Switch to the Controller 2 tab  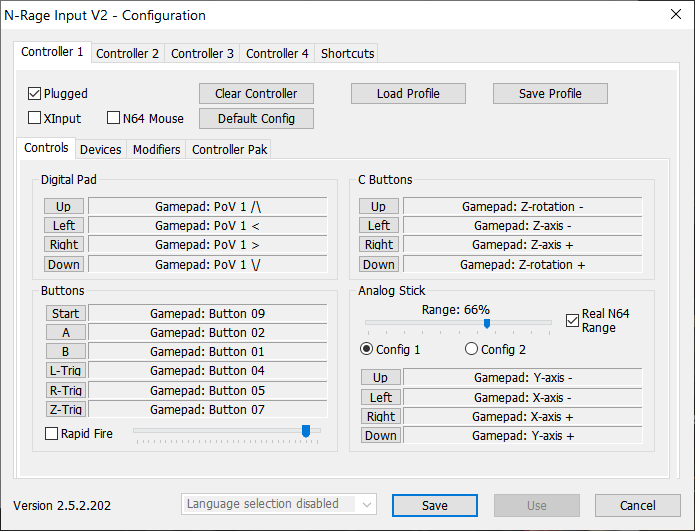tap(127, 53)
